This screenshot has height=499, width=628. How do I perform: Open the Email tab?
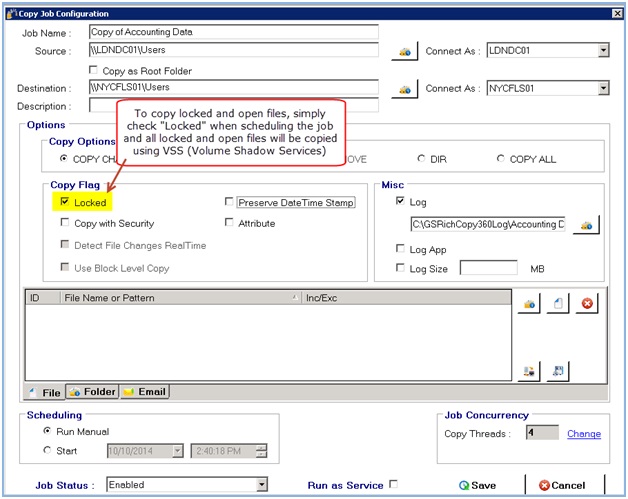[145, 392]
